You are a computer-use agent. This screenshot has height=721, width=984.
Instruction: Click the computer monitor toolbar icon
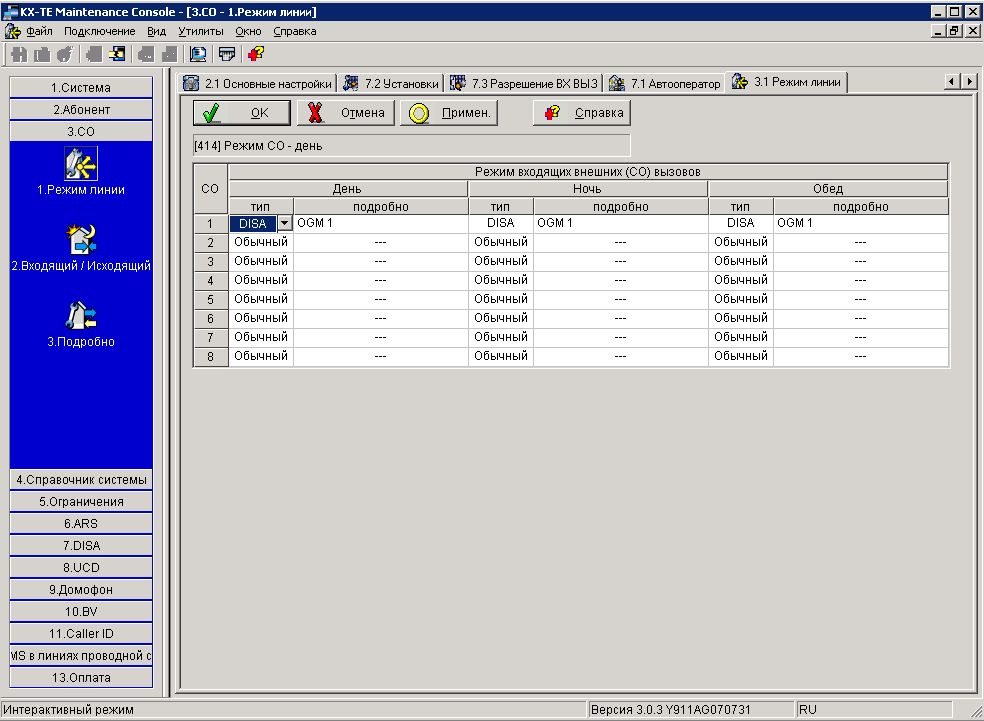click(198, 55)
